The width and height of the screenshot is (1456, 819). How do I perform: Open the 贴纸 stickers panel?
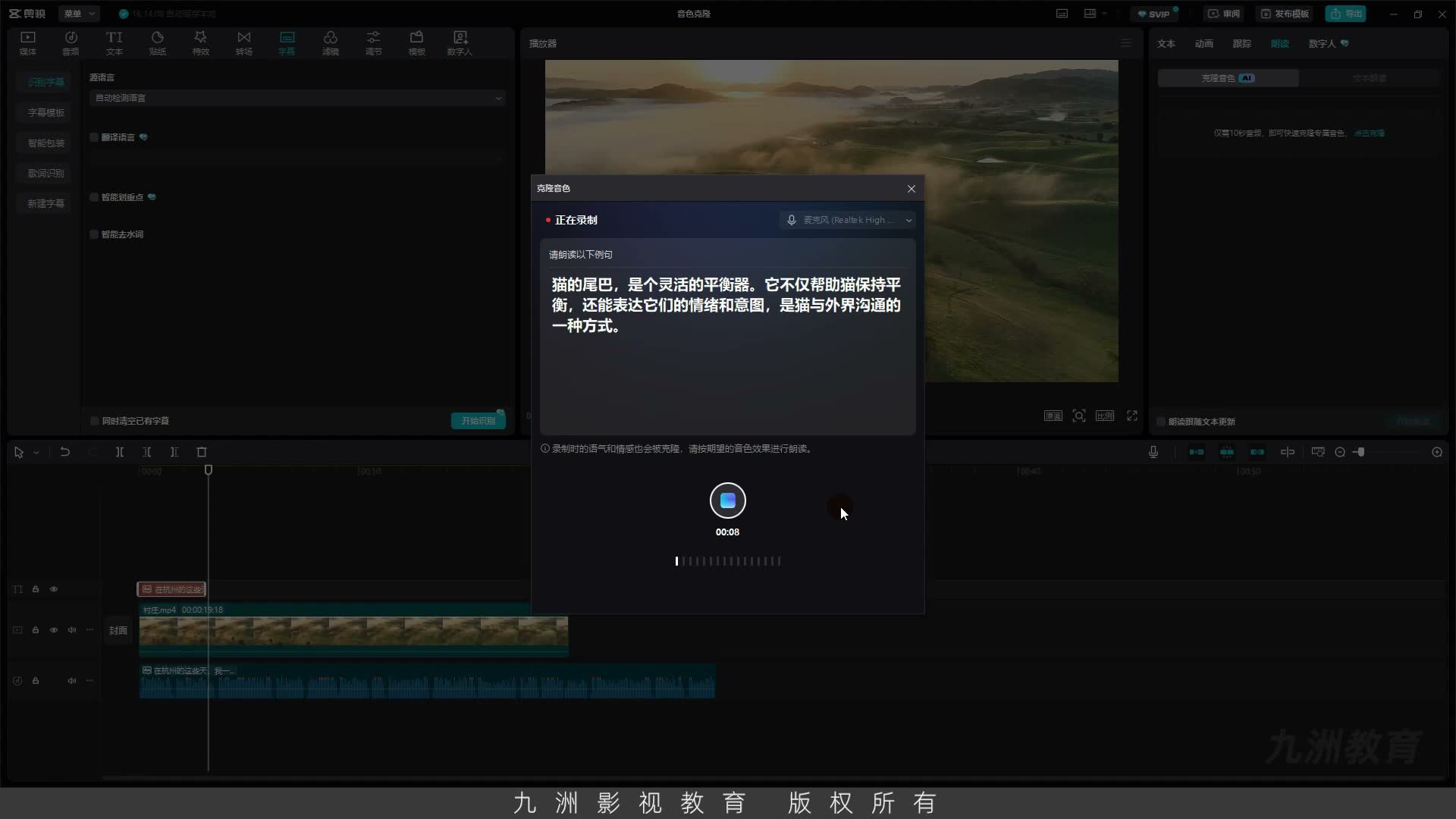tap(158, 43)
